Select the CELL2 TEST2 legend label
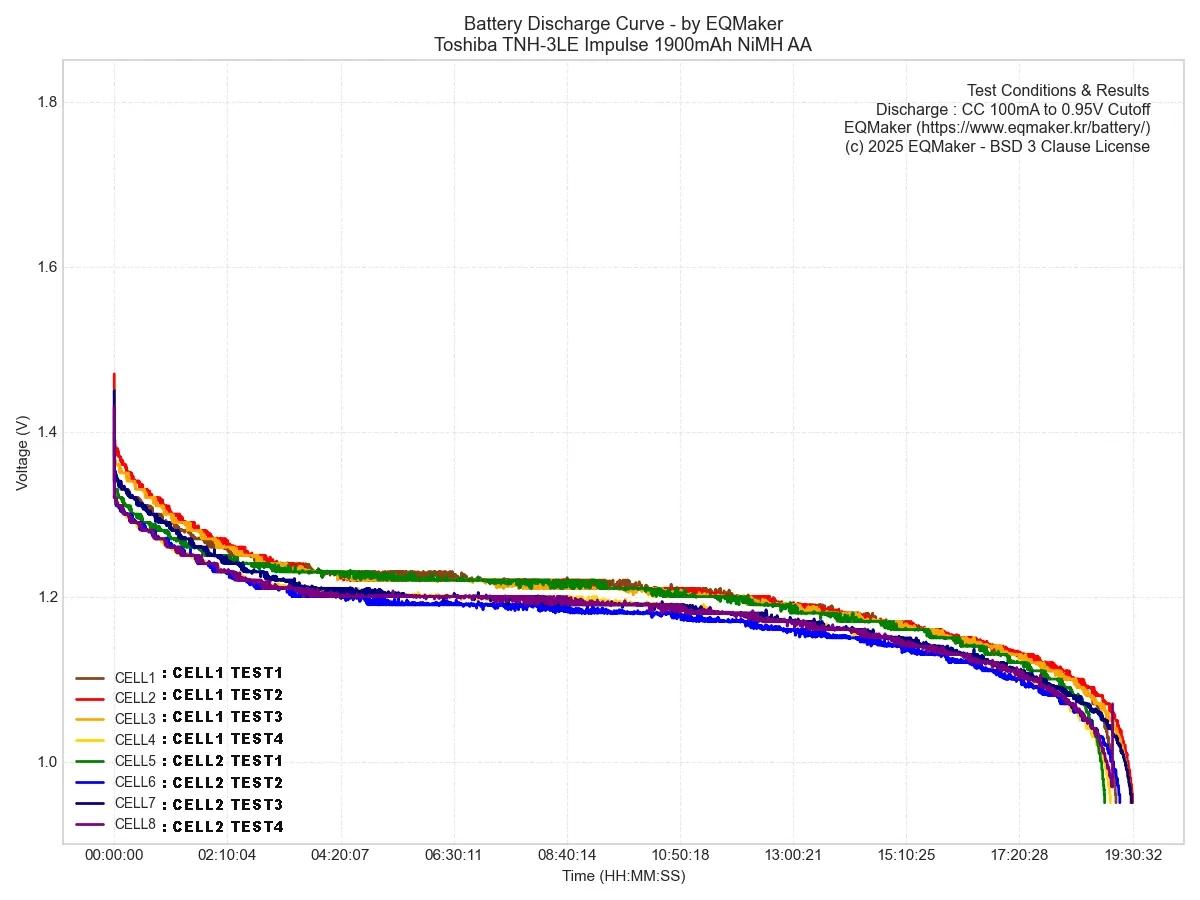 click(227, 782)
